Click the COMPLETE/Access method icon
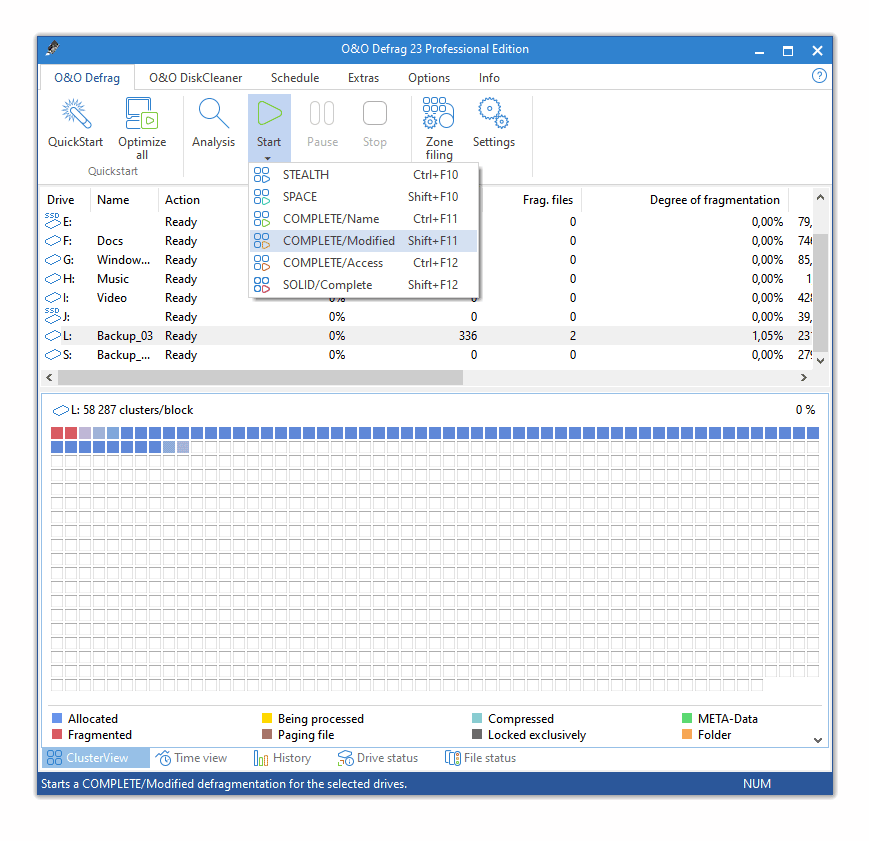The height and width of the screenshot is (841, 869). point(262,263)
